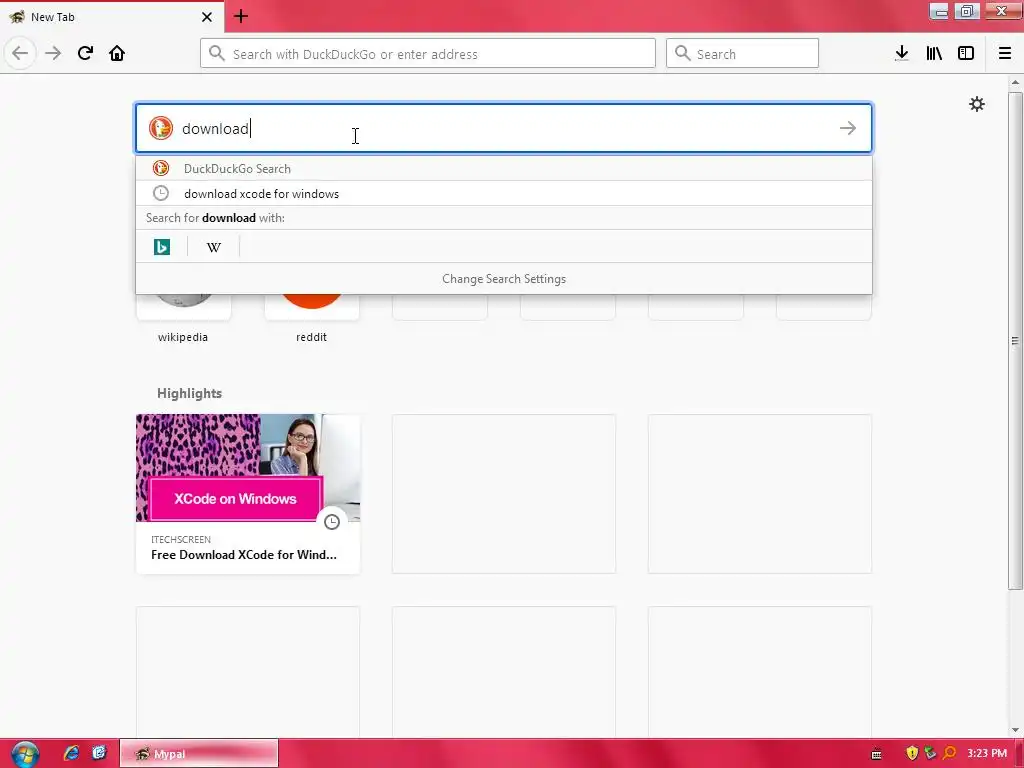The height and width of the screenshot is (768, 1024).
Task: Open the wikipedia top site tile
Action: click(x=183, y=319)
